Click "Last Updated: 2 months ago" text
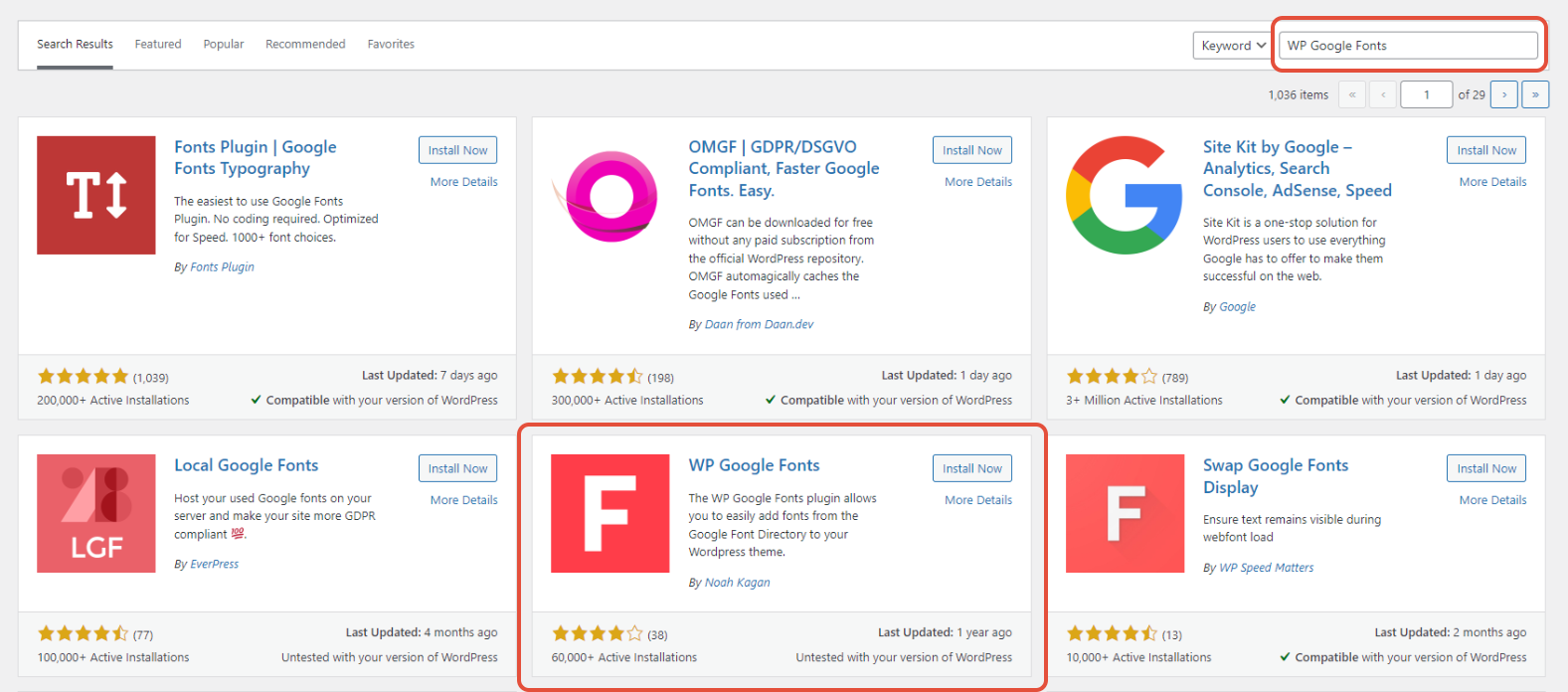Viewport: 1568px width, 692px height. pos(1450,632)
